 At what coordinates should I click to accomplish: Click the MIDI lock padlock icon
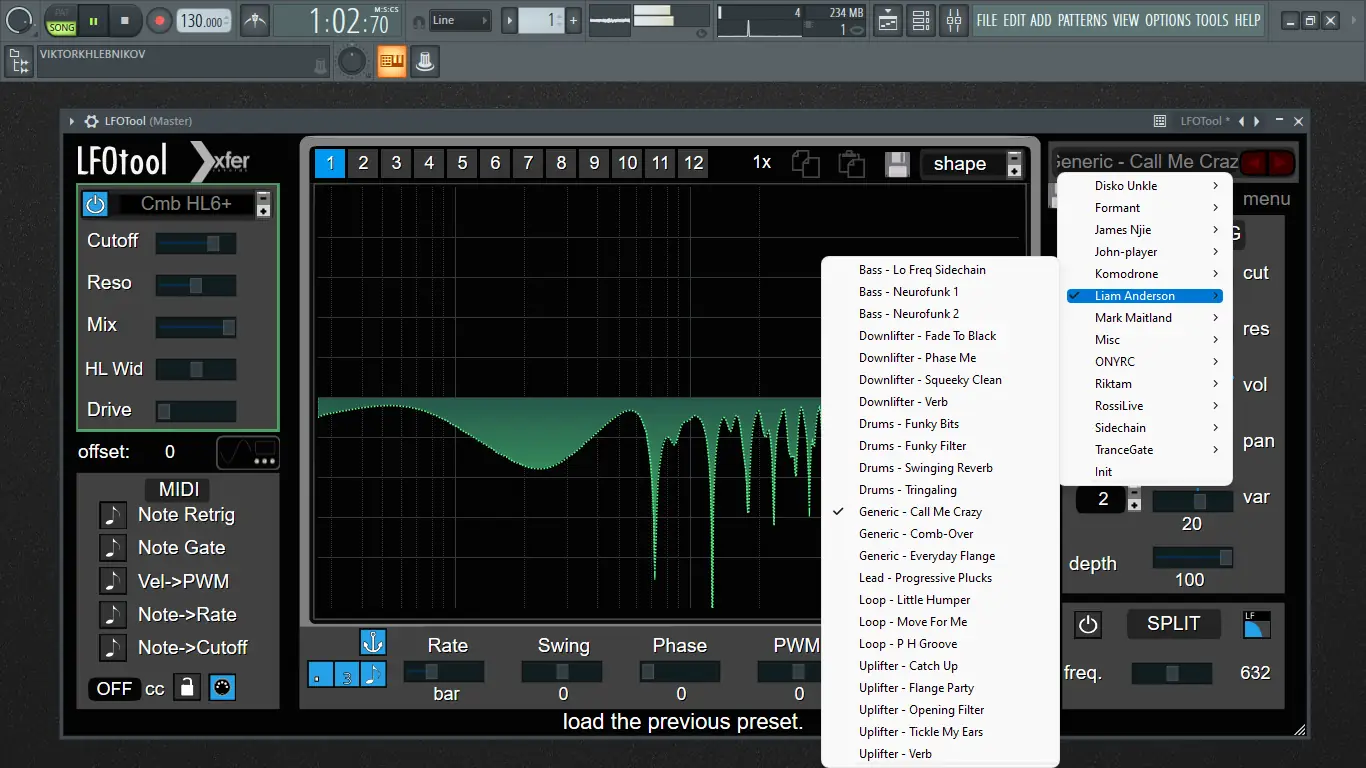(x=187, y=687)
